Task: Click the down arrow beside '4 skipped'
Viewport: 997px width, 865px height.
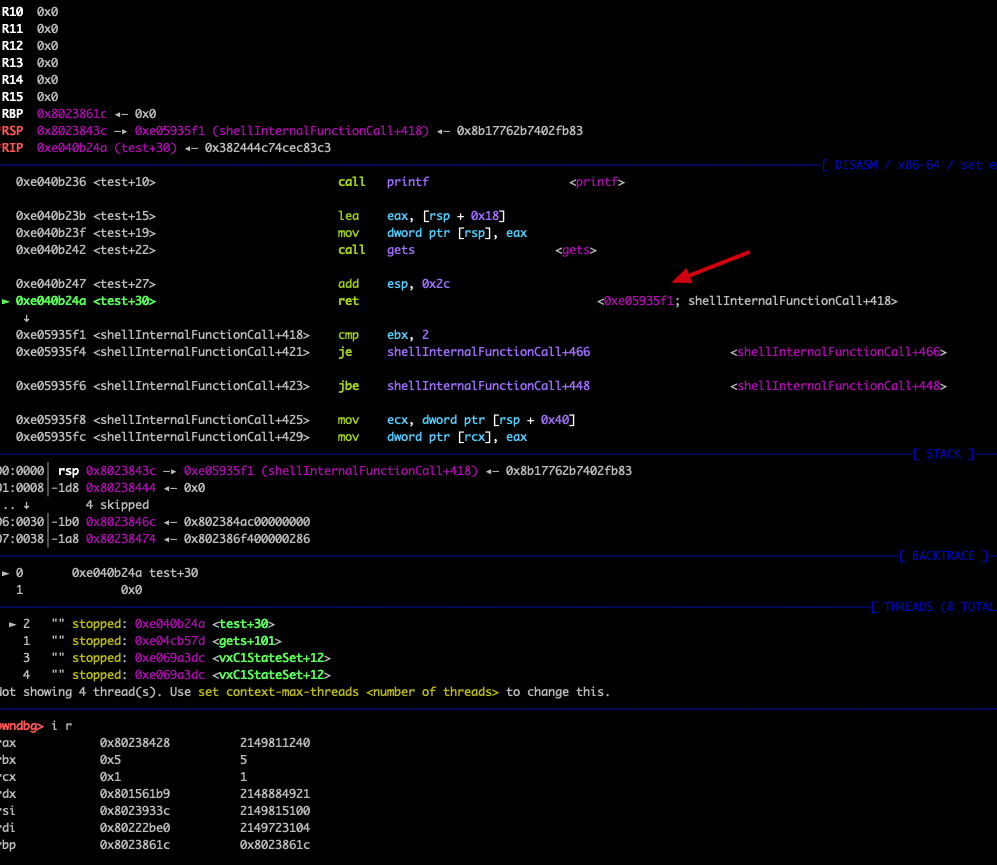Action: coord(26,505)
